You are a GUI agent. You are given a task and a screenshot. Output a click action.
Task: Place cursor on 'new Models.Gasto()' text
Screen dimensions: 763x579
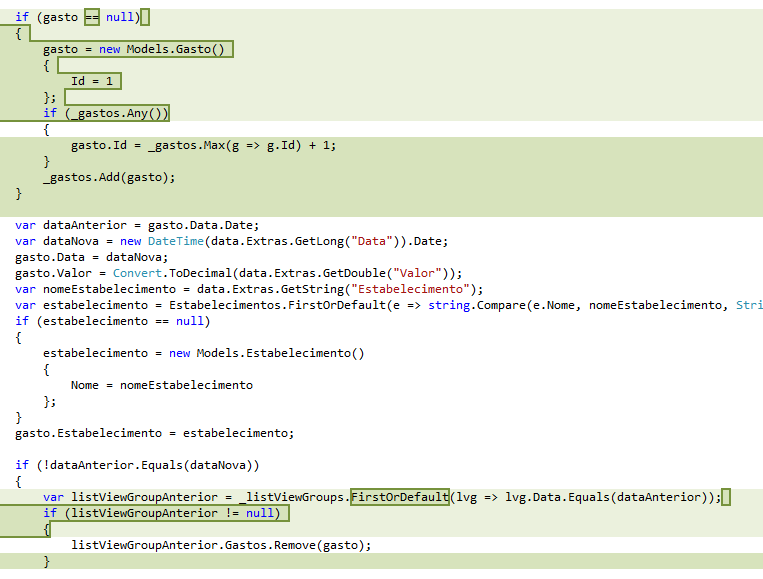[x=162, y=49]
